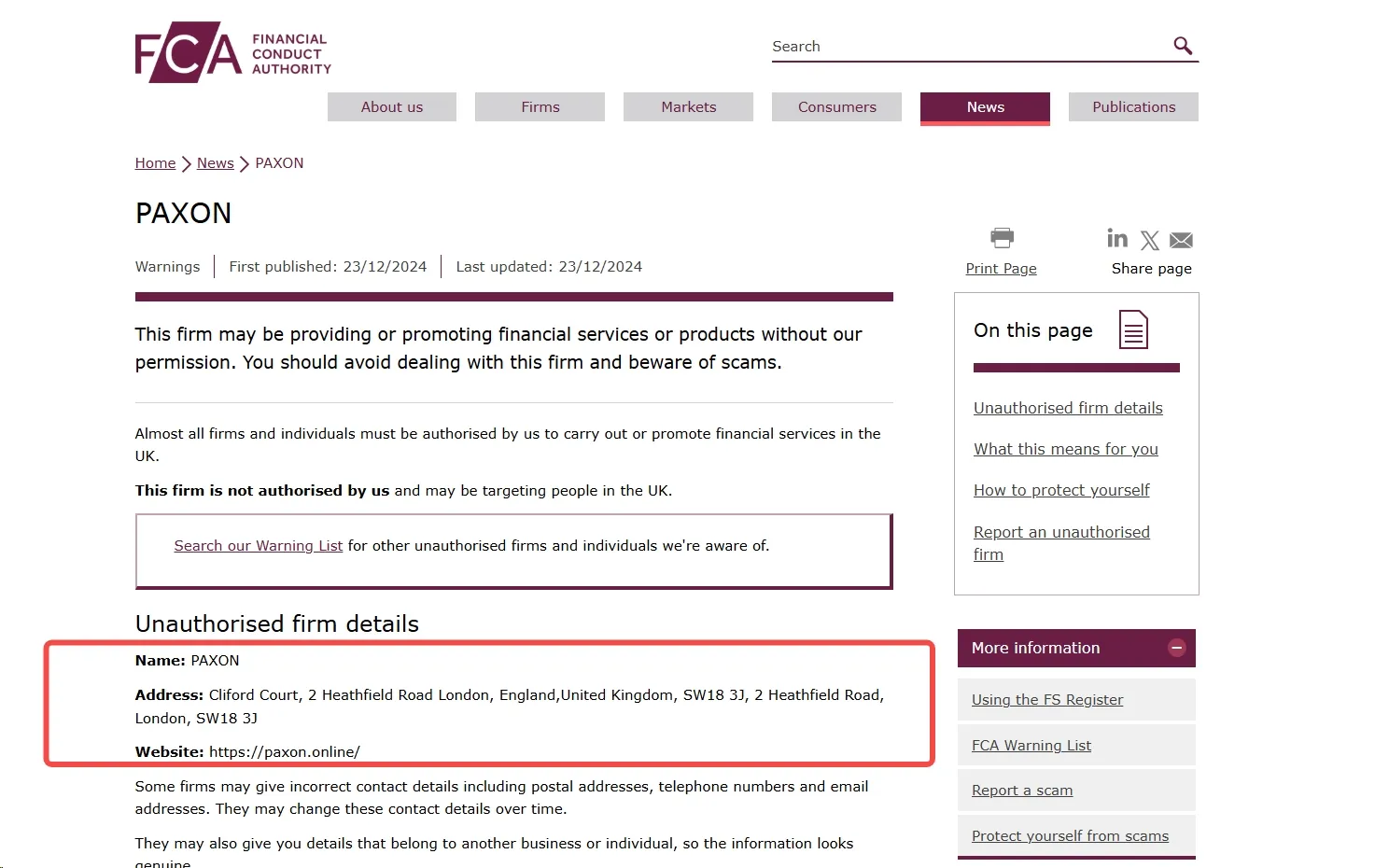Open the About us menu
The height and width of the screenshot is (868, 1389).
point(392,107)
